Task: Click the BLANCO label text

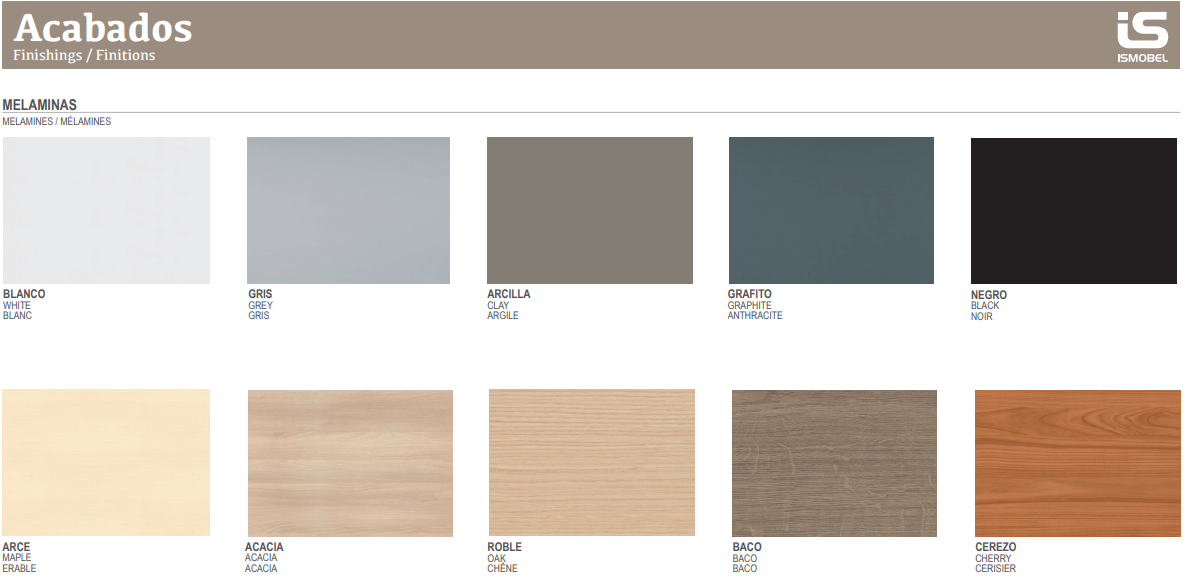Action: pos(24,294)
